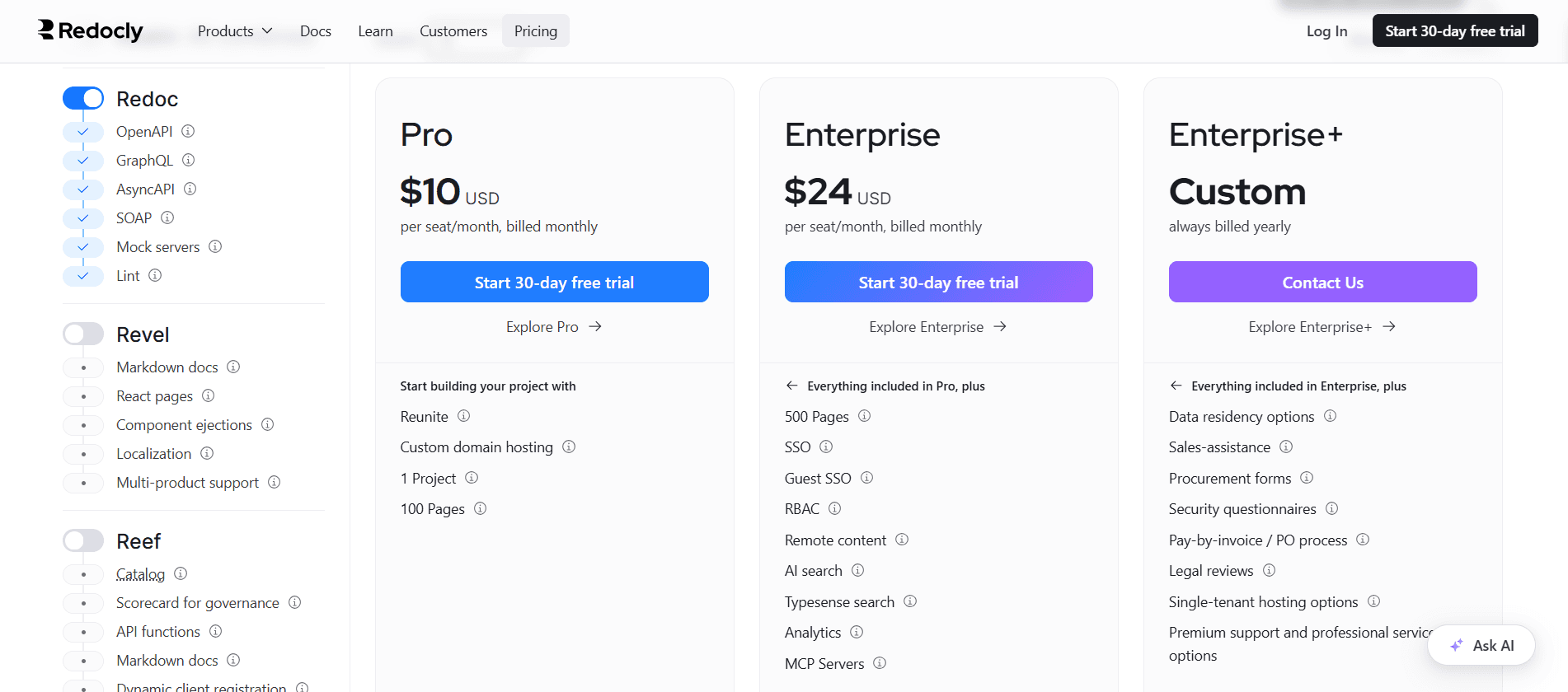Click info icon beside Pay-by-invoice / PO process
This screenshot has height=692, width=1568.
1363,540
